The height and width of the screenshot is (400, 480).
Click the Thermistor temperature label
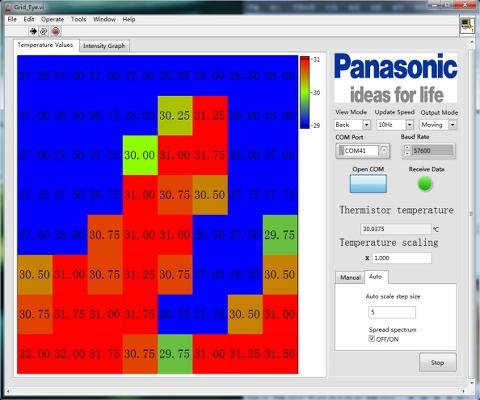point(397,210)
